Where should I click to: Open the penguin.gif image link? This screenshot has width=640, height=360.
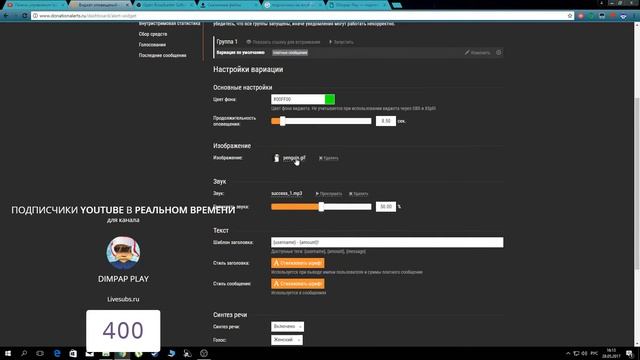(x=294, y=158)
